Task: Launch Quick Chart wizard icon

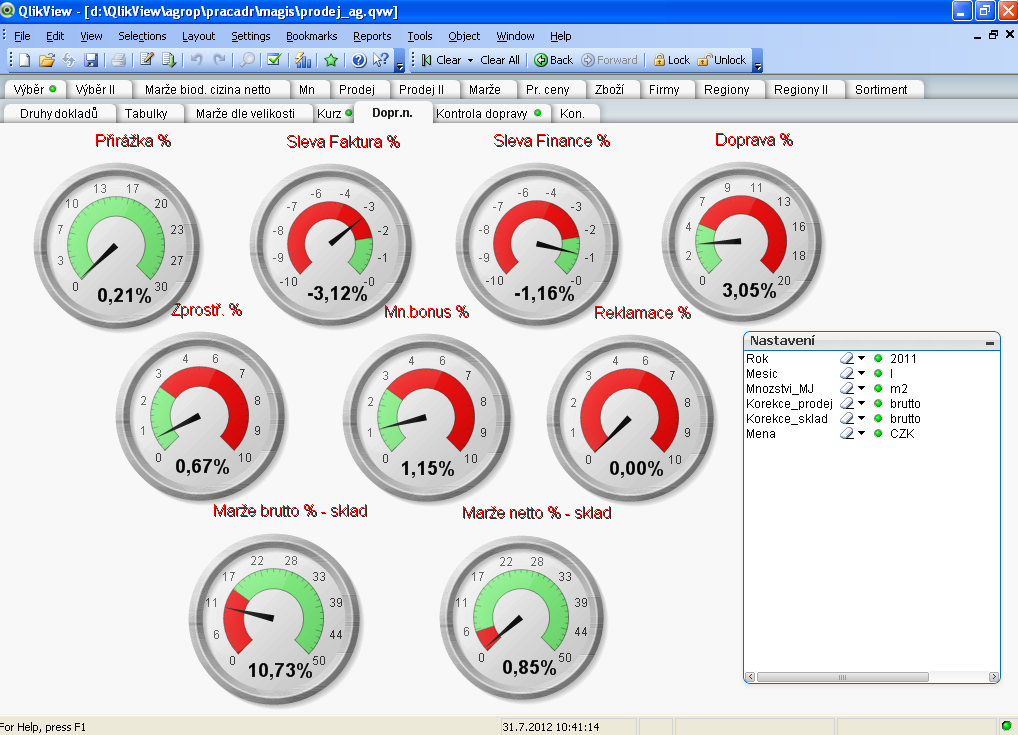Action: (303, 60)
